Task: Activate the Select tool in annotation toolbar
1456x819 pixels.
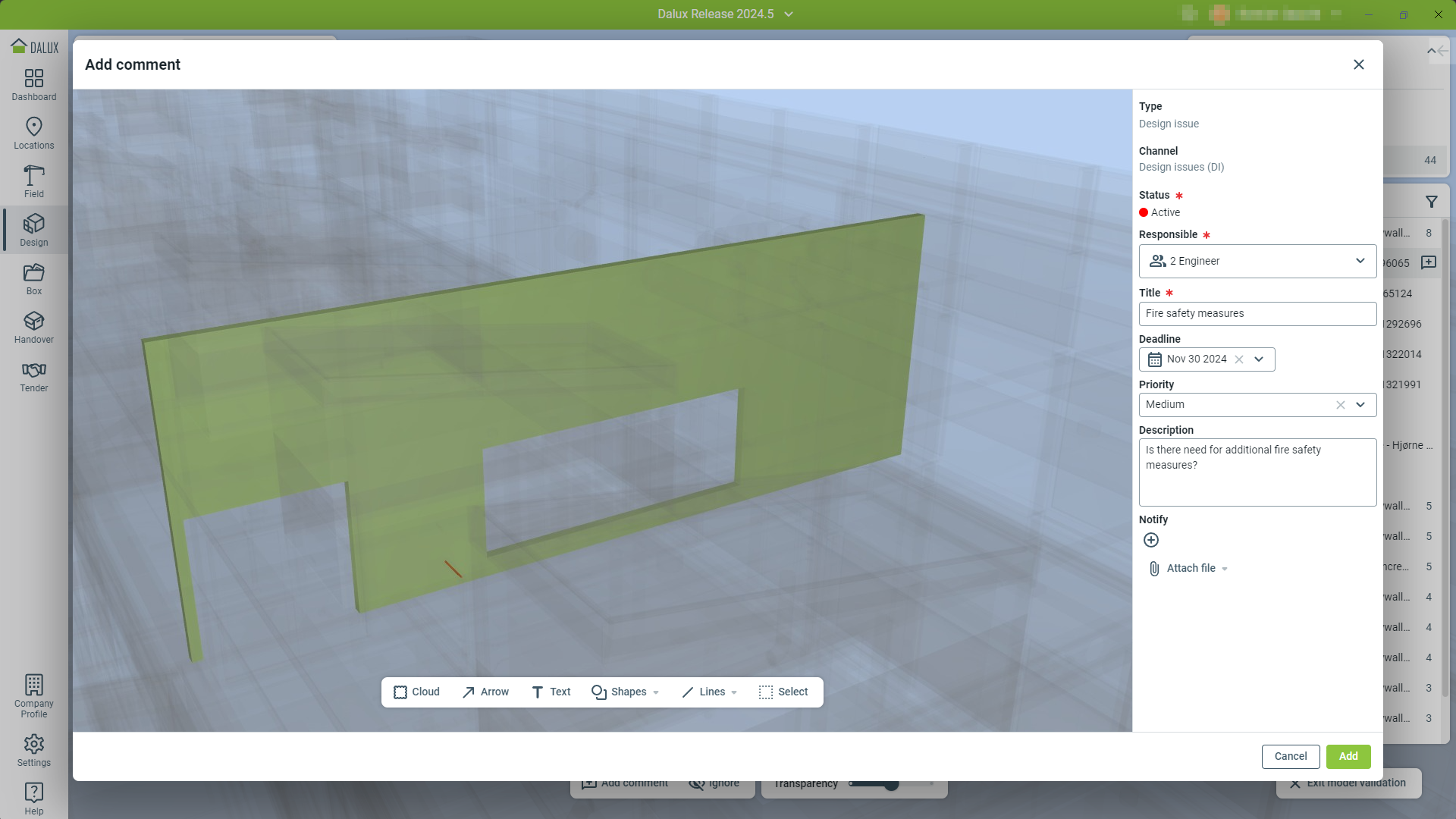Action: pos(783,692)
